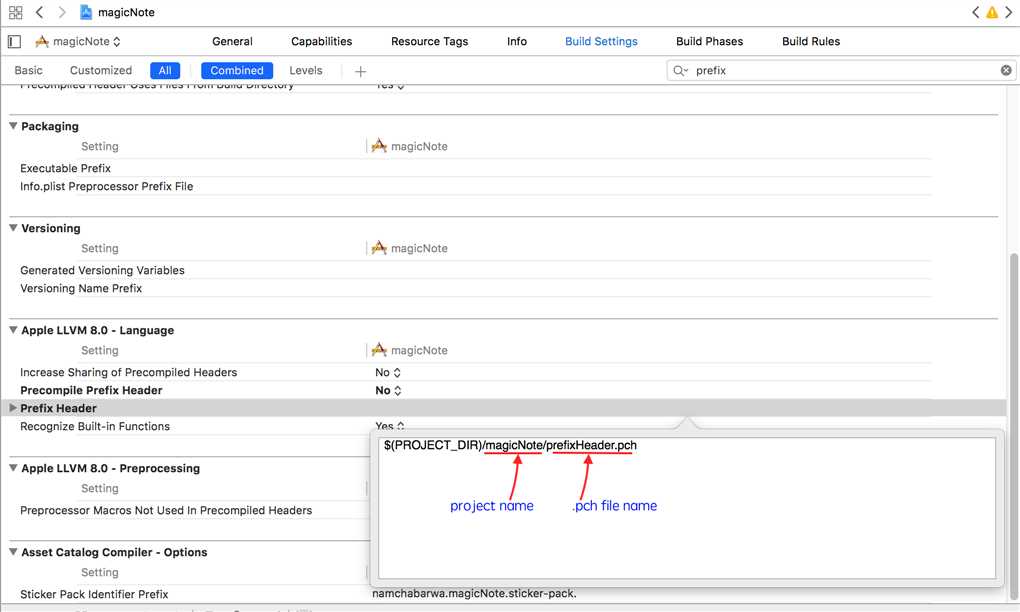Show Customized build settings
Screen dimensions: 1020x612
[101, 70]
